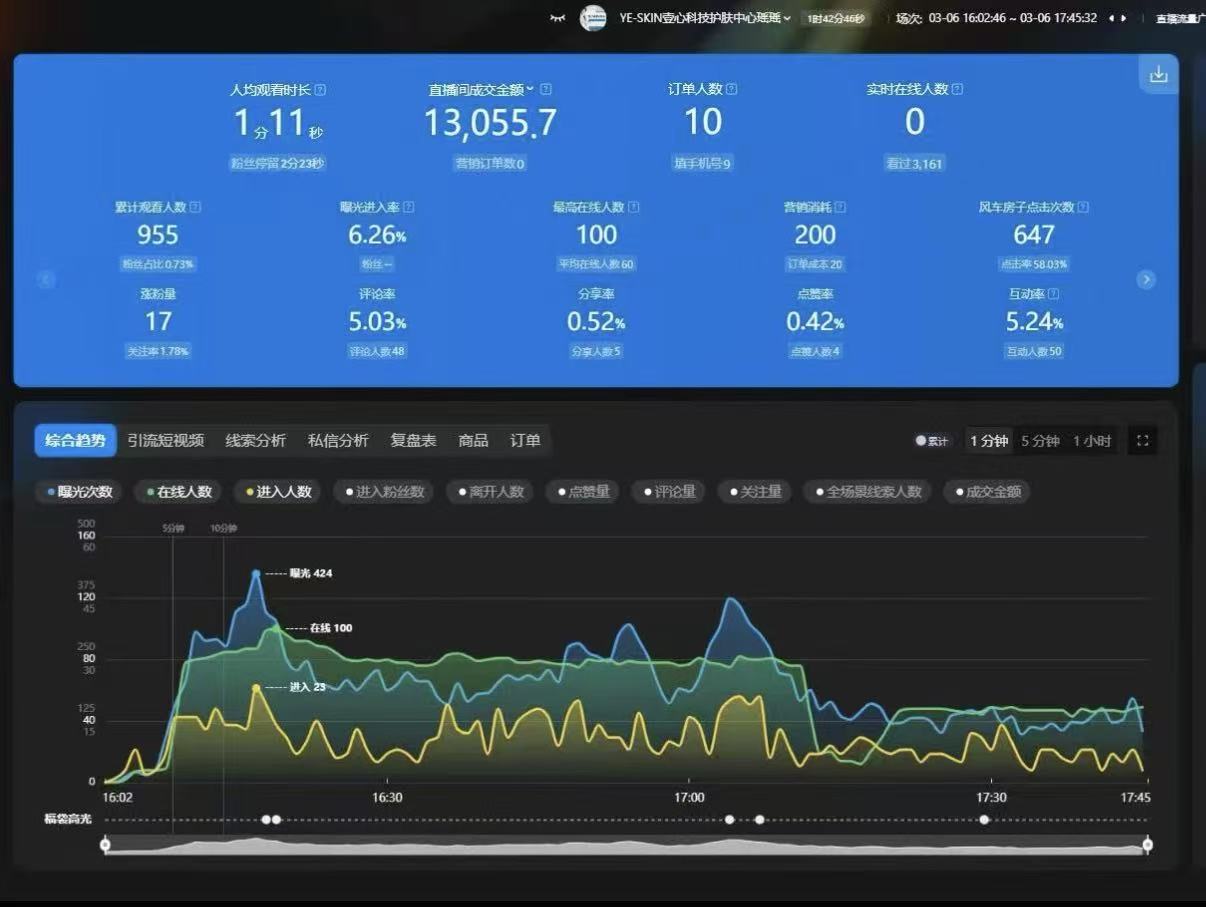Switch to the 线索分析 tab
The image size is (1206, 907).
[x=255, y=441]
